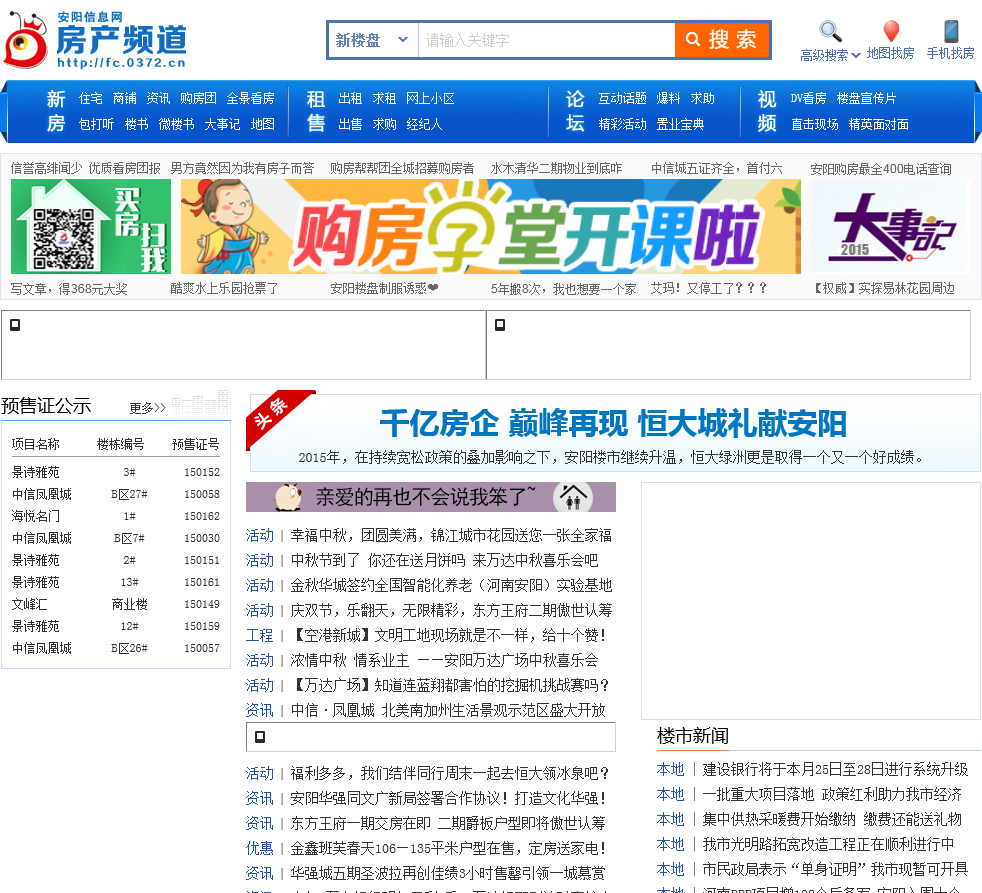Click the 房产频道 site logo
982x893 pixels.
pyautogui.click(x=95, y=40)
